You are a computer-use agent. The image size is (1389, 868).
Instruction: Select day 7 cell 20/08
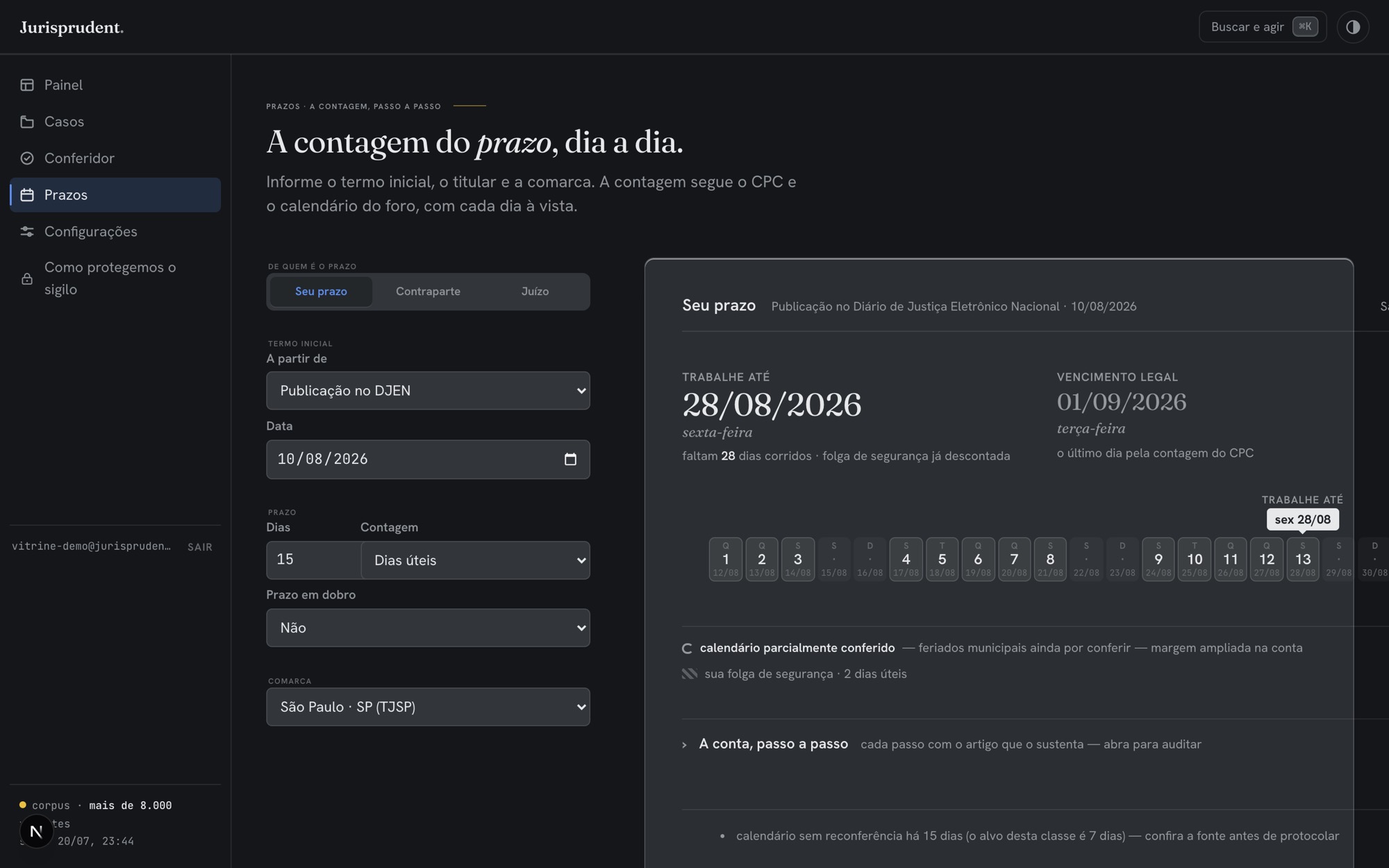(1014, 559)
